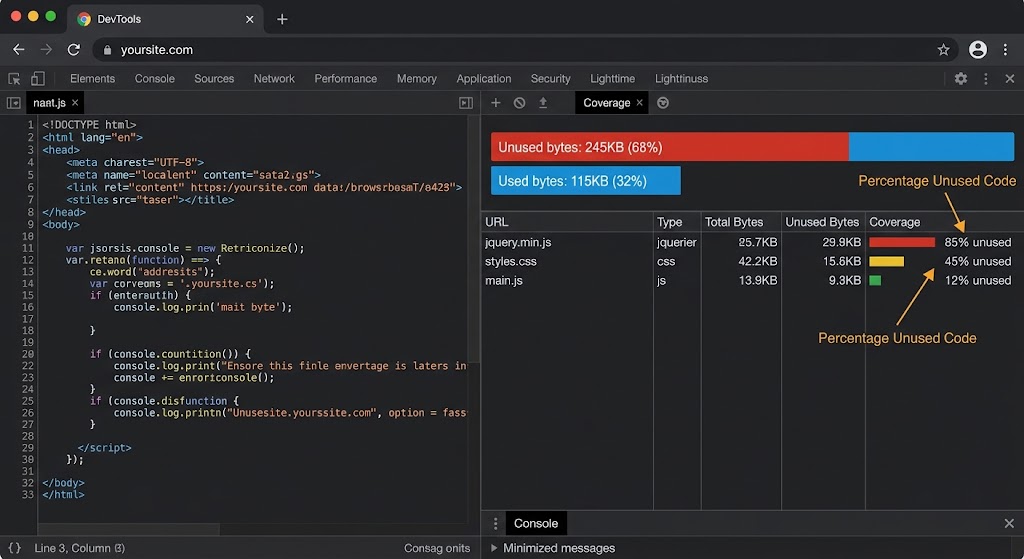The image size is (1024, 559).
Task: Open the Performance panel
Action: point(345,78)
